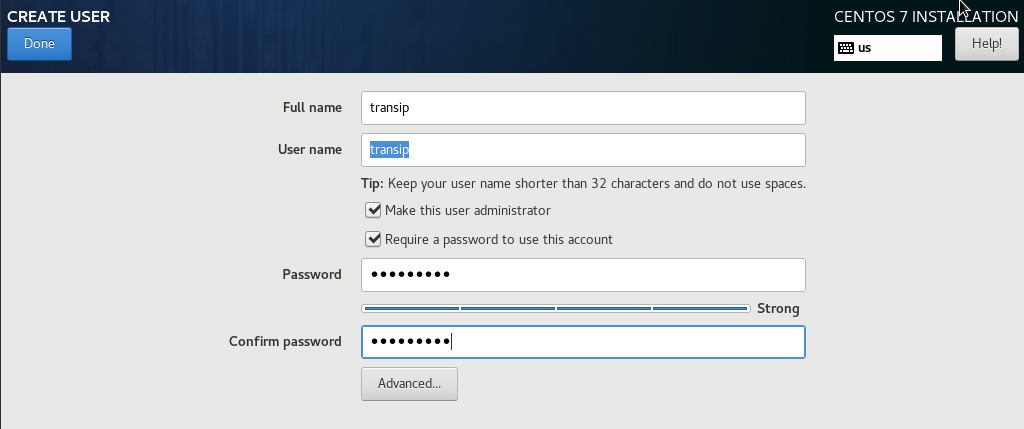This screenshot has width=1024, height=429.
Task: Click into the Password field
Action: (x=583, y=275)
